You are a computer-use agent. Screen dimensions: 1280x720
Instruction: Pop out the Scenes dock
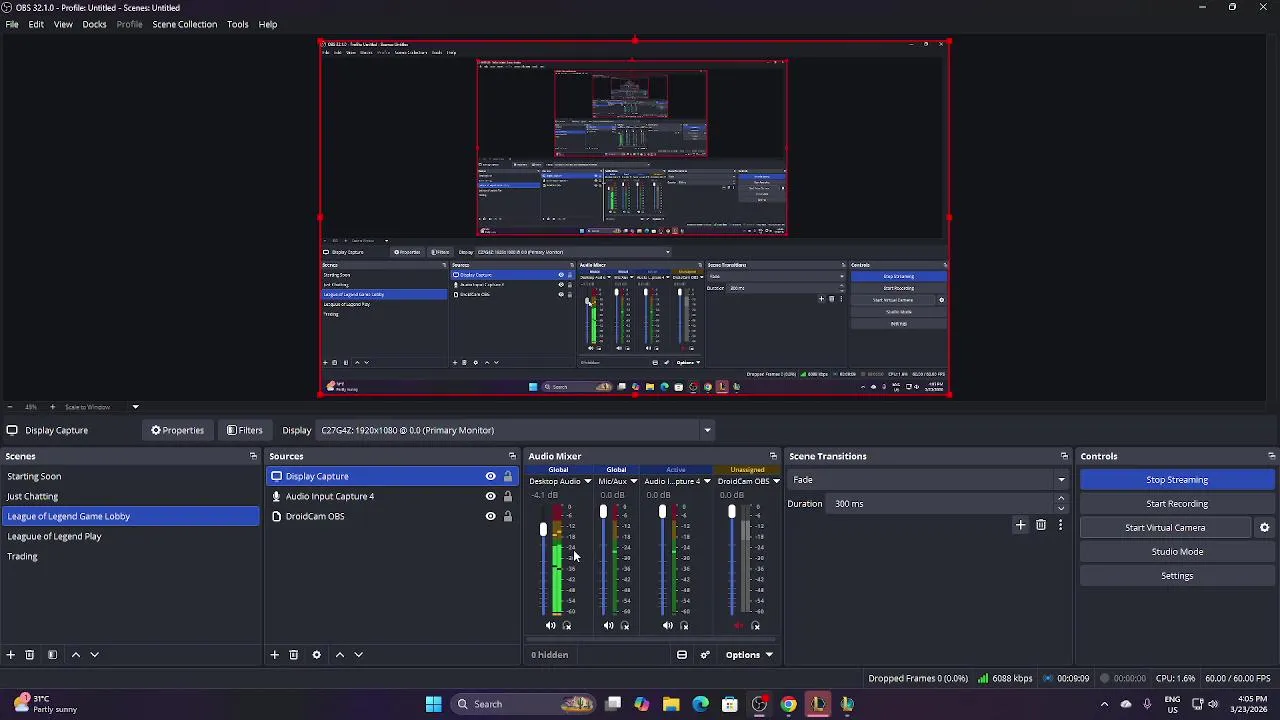coord(253,456)
